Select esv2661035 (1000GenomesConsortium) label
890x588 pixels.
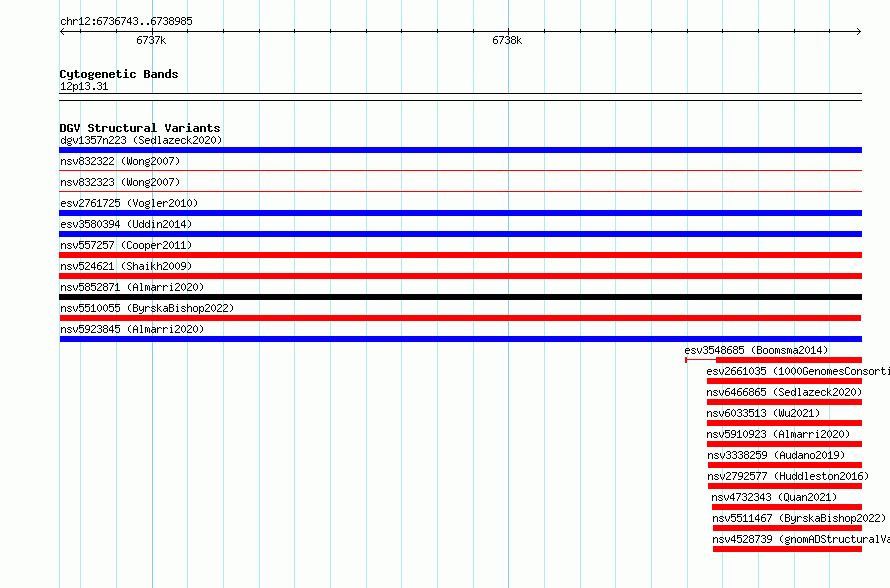pyautogui.click(x=798, y=371)
